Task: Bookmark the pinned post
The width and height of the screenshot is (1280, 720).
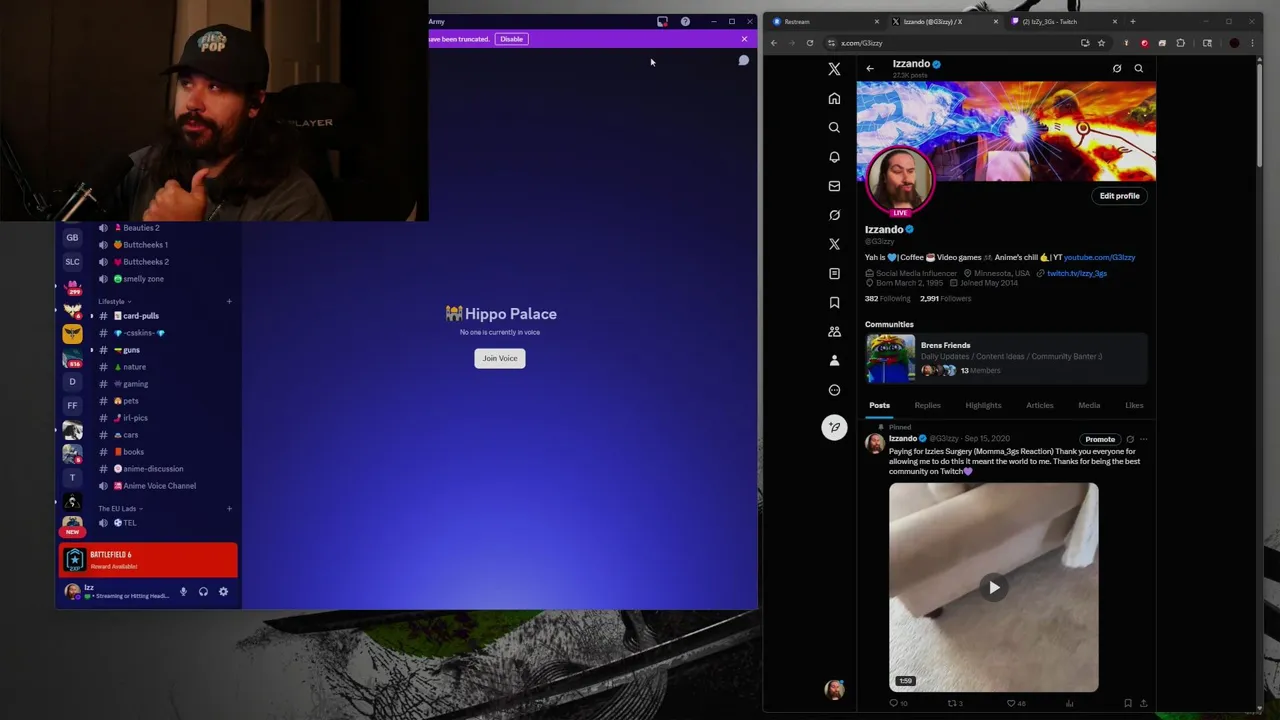Action: [1128, 703]
